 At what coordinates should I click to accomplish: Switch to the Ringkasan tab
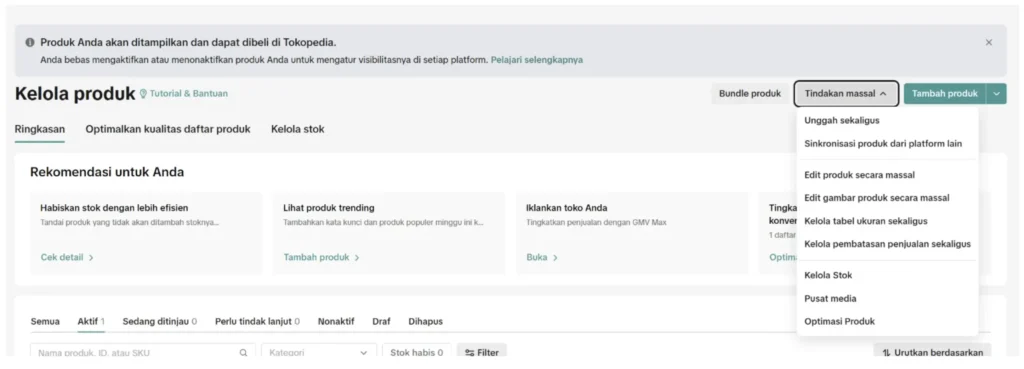tap(39, 129)
